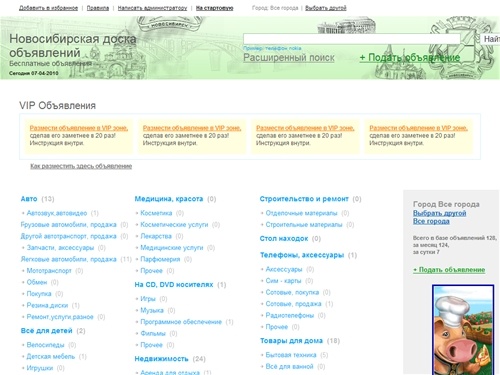Select 'Программное обеспечение' subcategory
The height and width of the screenshot is (375, 500).
[x=181, y=322]
